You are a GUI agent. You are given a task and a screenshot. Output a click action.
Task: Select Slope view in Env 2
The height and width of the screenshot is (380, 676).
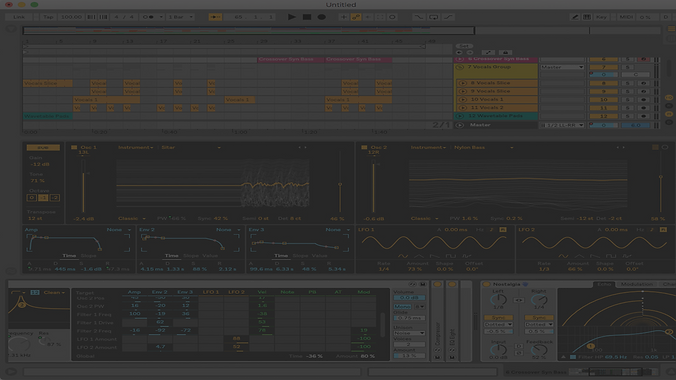point(191,256)
